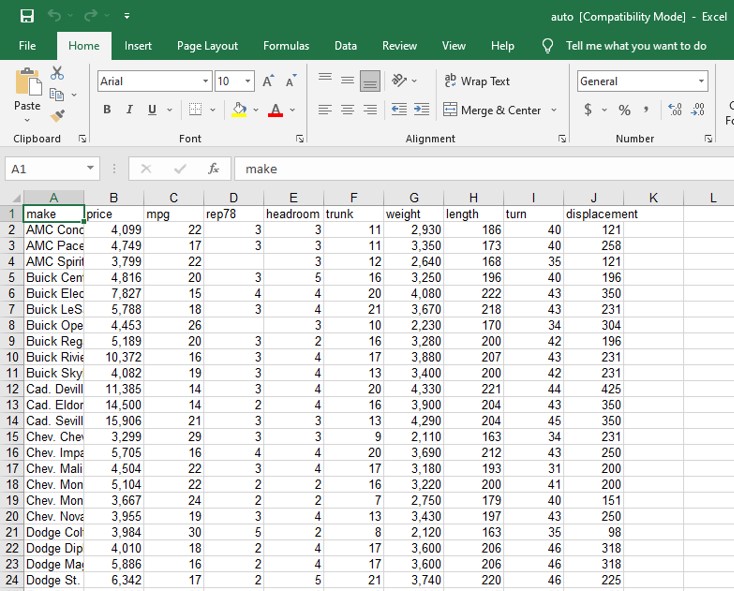Open the Arial font name dropdown
Screen dimensions: 734x591
[x=206, y=81]
